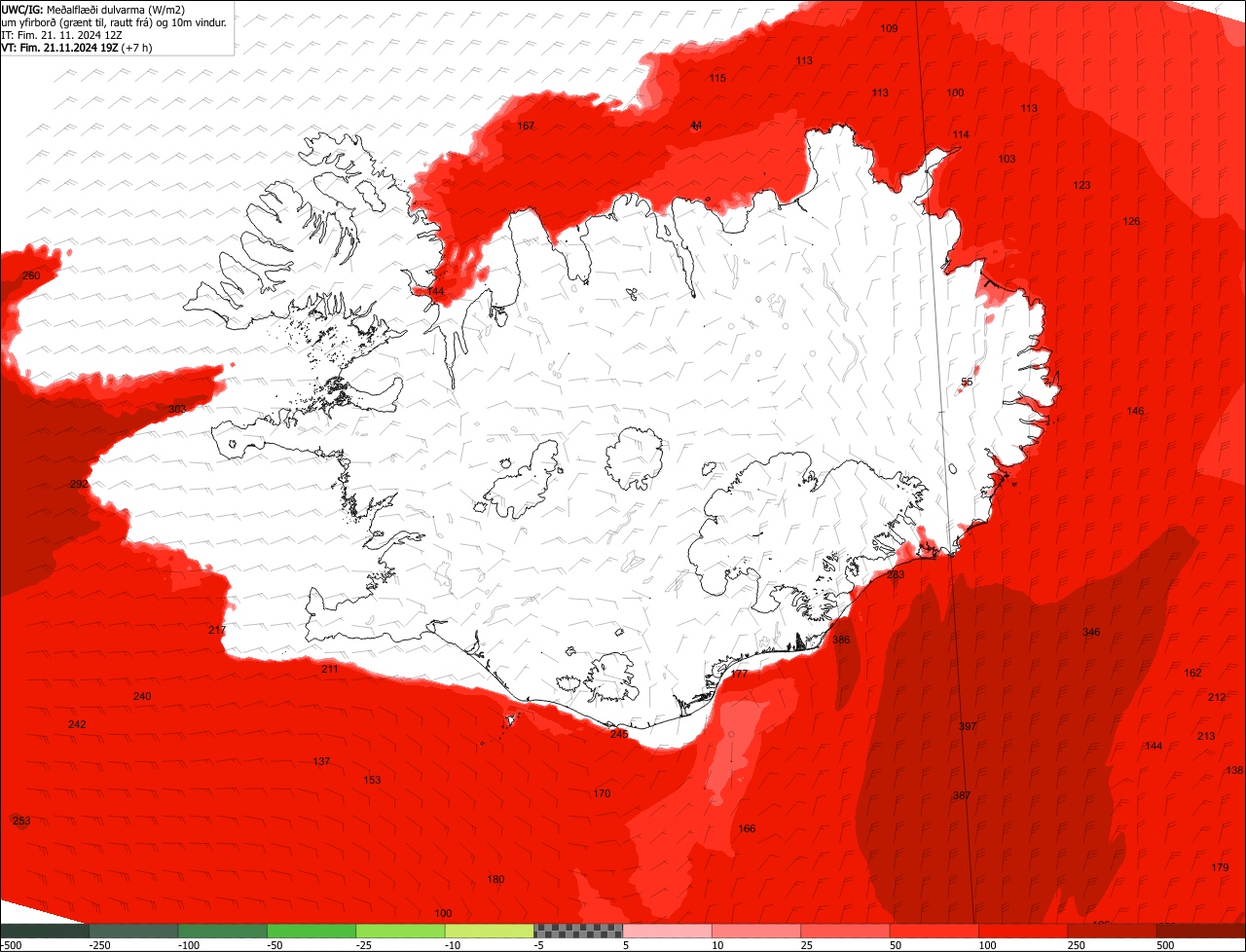
Task: Click the valid time 'VT: Fim. 21.11.2024 19Z (+7 h)'
Action: [x=76, y=47]
